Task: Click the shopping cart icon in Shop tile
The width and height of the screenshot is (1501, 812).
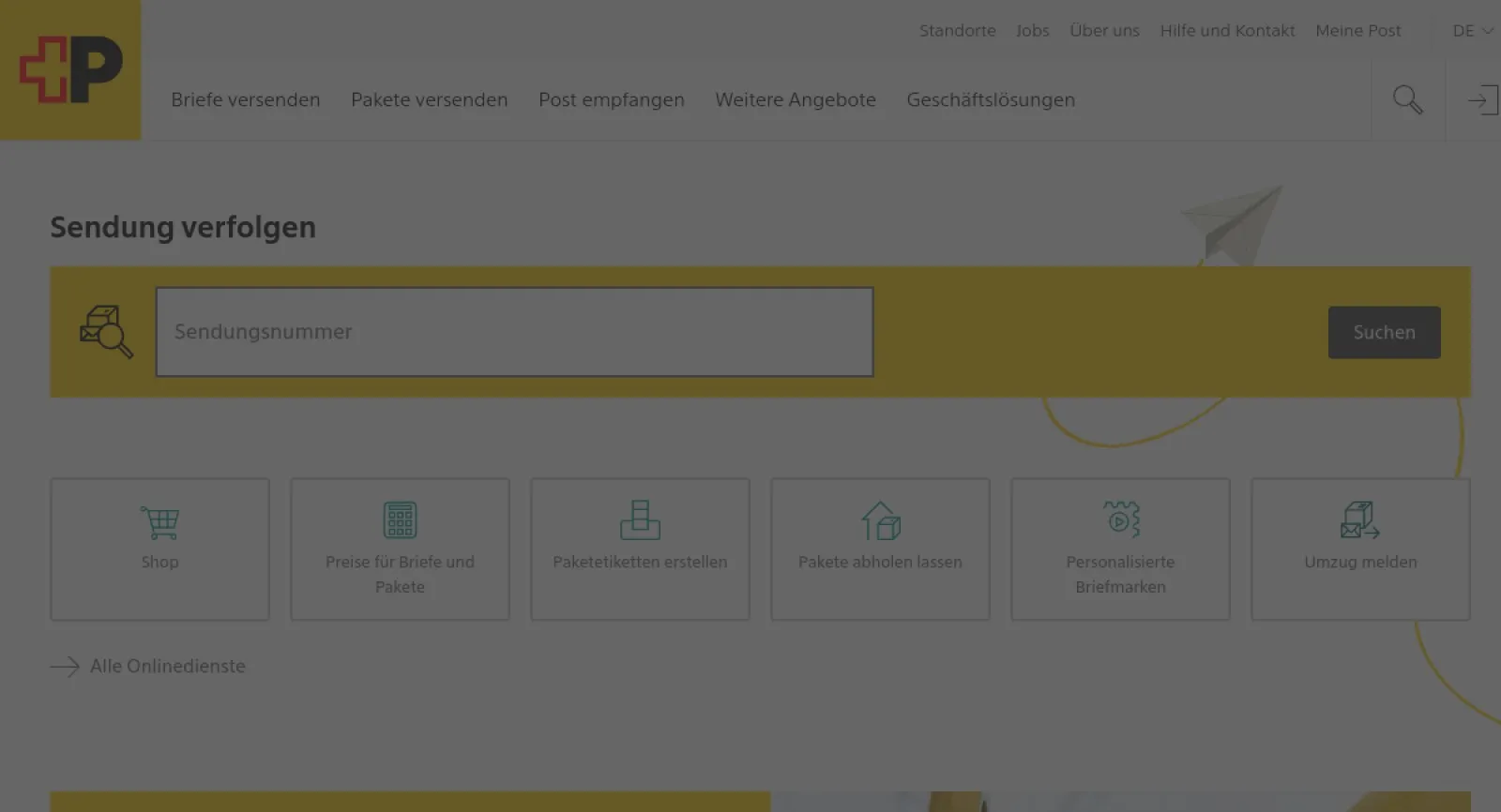Action: tap(159, 521)
